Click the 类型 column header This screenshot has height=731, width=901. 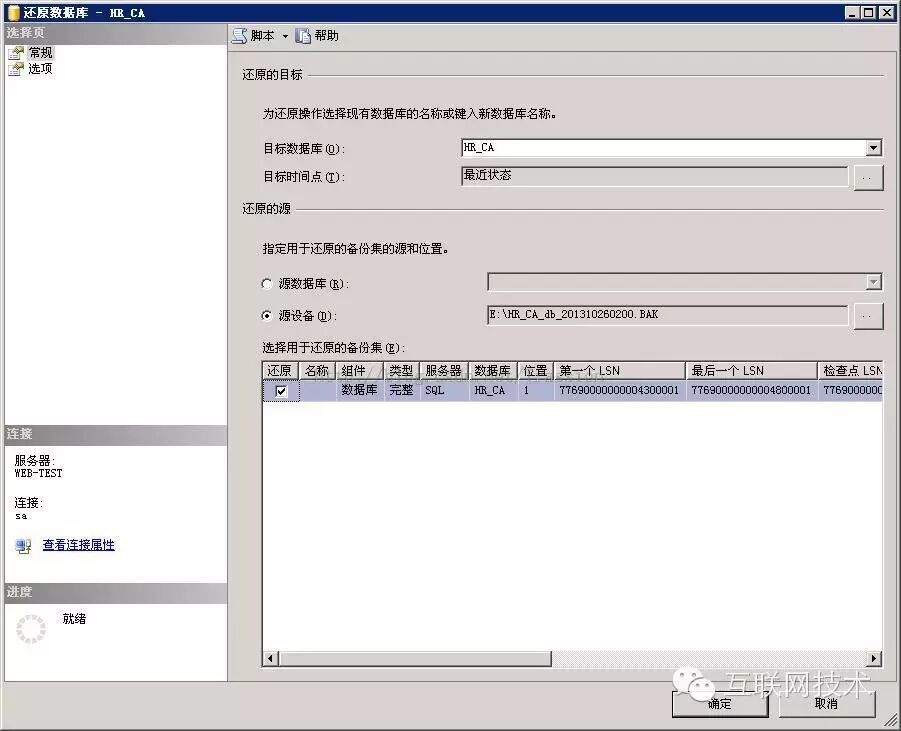pyautogui.click(x=402, y=371)
